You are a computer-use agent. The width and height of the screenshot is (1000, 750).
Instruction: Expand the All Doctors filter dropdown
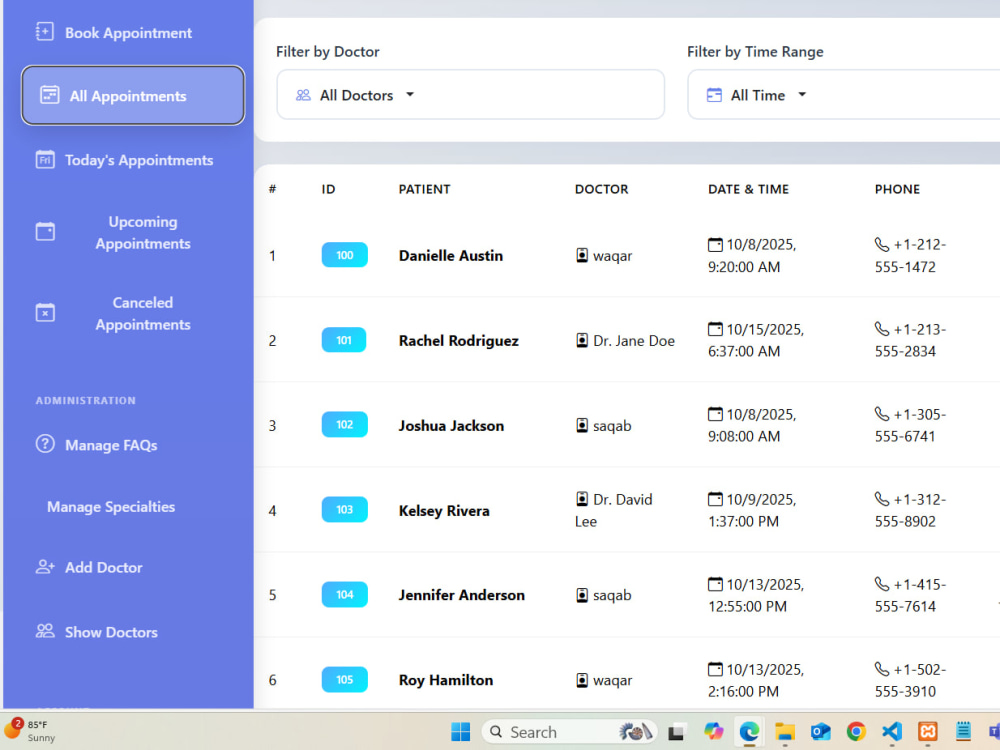[x=471, y=94]
